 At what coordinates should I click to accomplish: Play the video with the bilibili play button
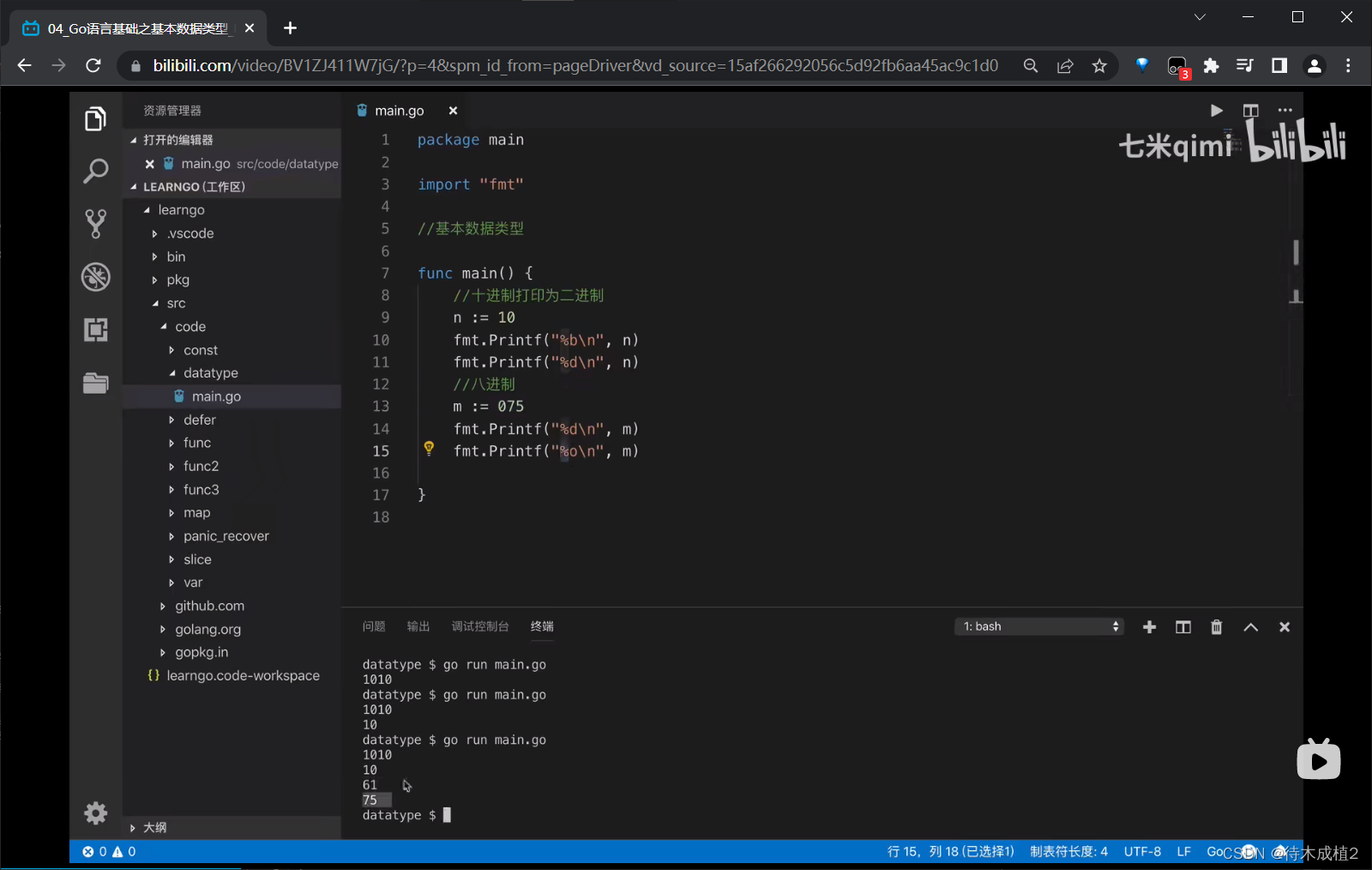point(1318,758)
